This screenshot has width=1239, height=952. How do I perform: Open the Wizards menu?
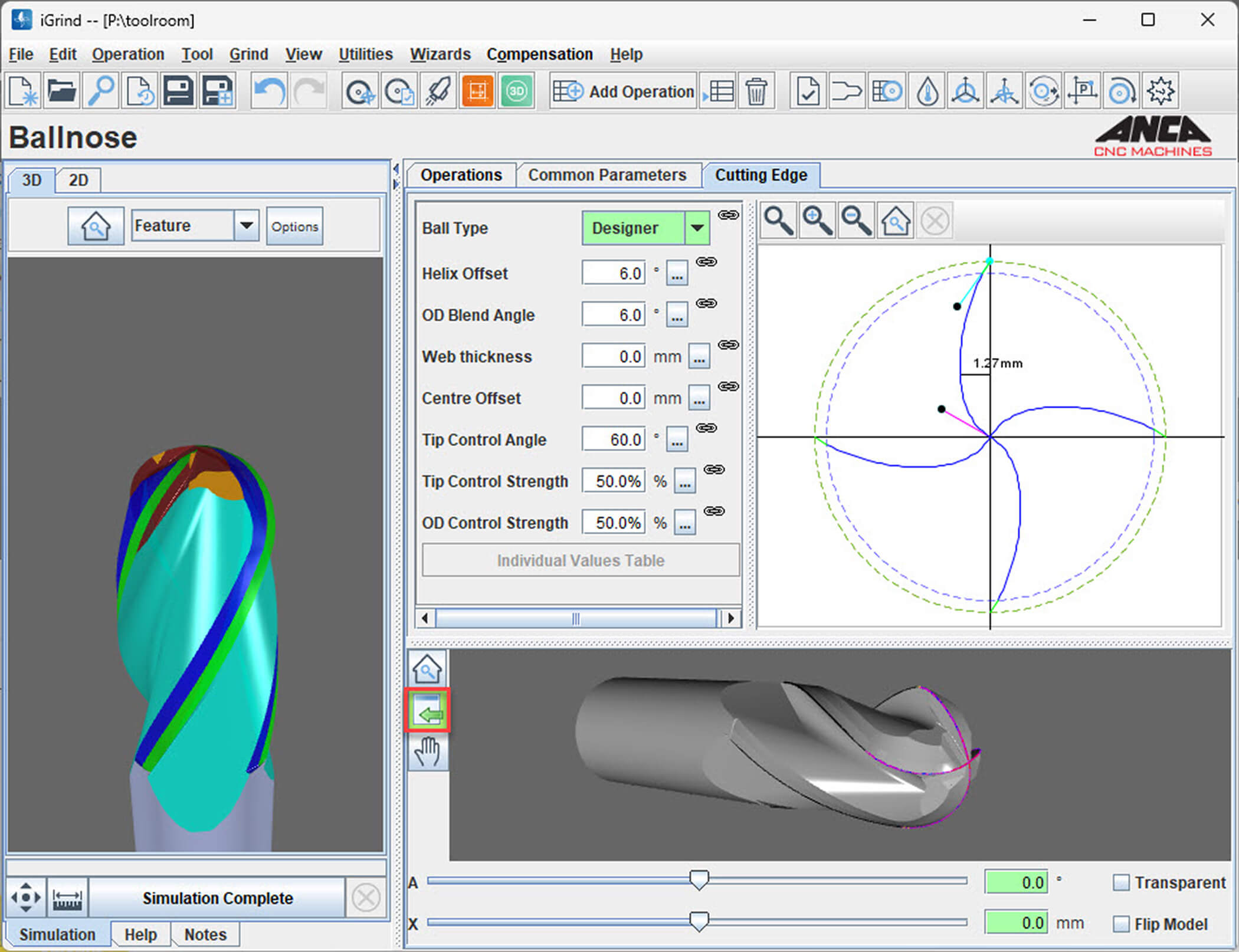point(440,54)
